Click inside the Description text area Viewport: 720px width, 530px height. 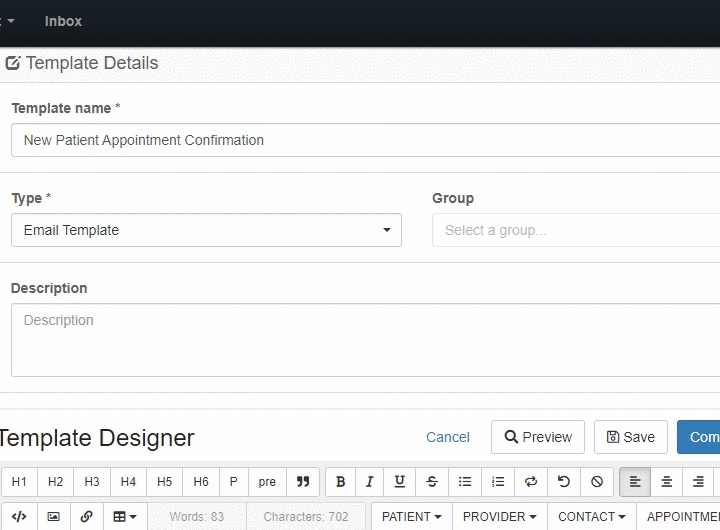[366, 340]
